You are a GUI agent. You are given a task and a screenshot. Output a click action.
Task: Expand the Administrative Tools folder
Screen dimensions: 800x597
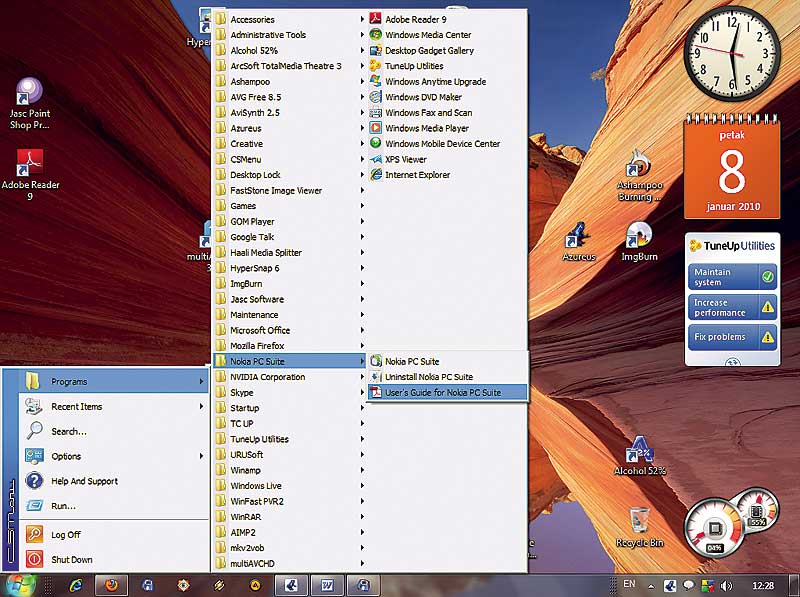[290, 35]
